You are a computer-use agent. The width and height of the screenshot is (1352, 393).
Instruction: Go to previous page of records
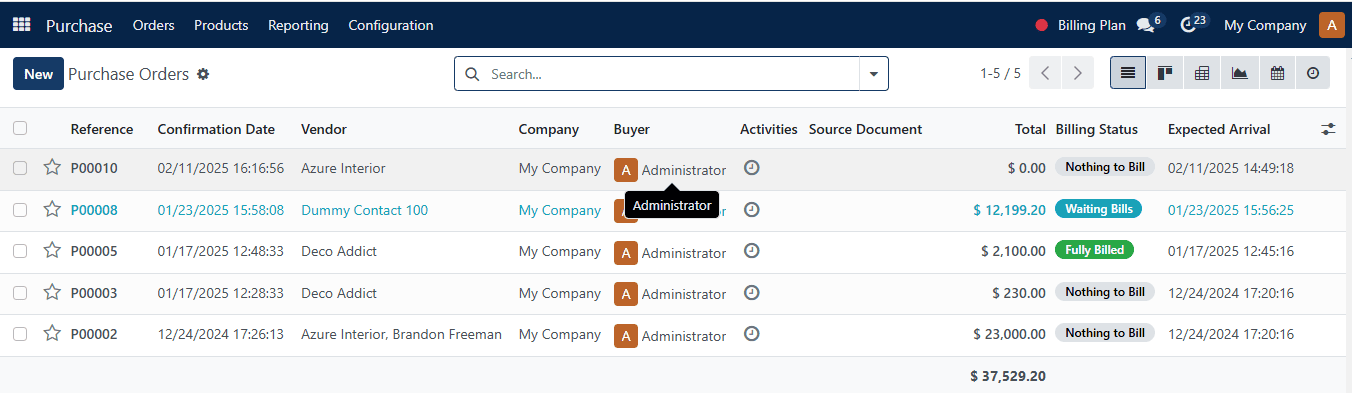click(1045, 73)
